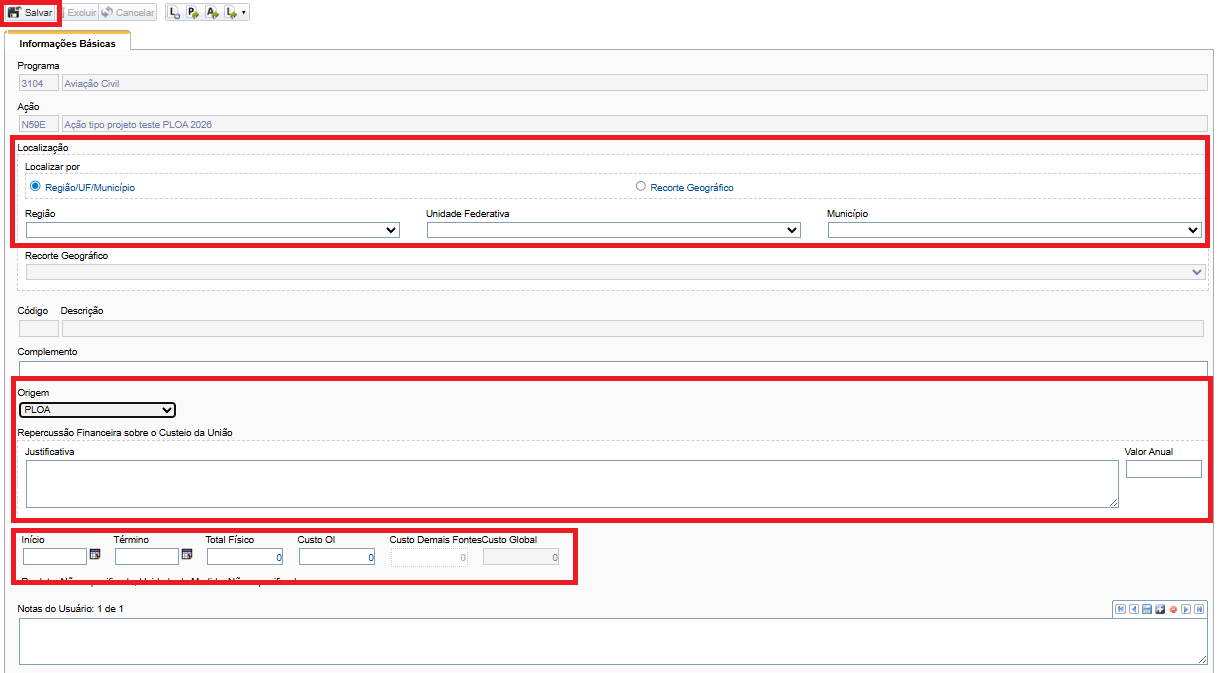The width and height of the screenshot is (1218, 673).
Task: Click the 'P' toolbar icon
Action: (x=193, y=13)
